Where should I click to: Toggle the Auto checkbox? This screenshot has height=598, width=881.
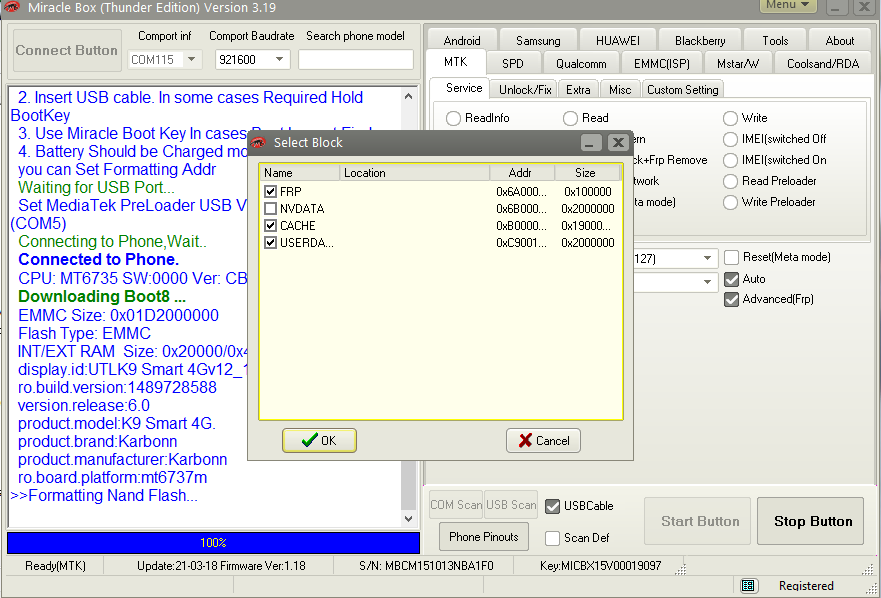coord(731,279)
